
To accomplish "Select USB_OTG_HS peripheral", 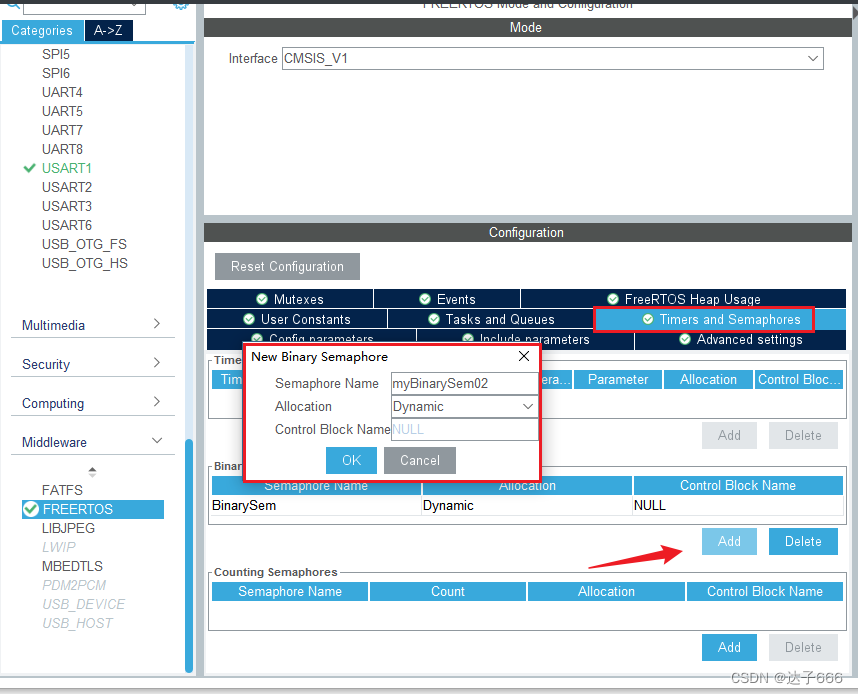I will click(85, 263).
